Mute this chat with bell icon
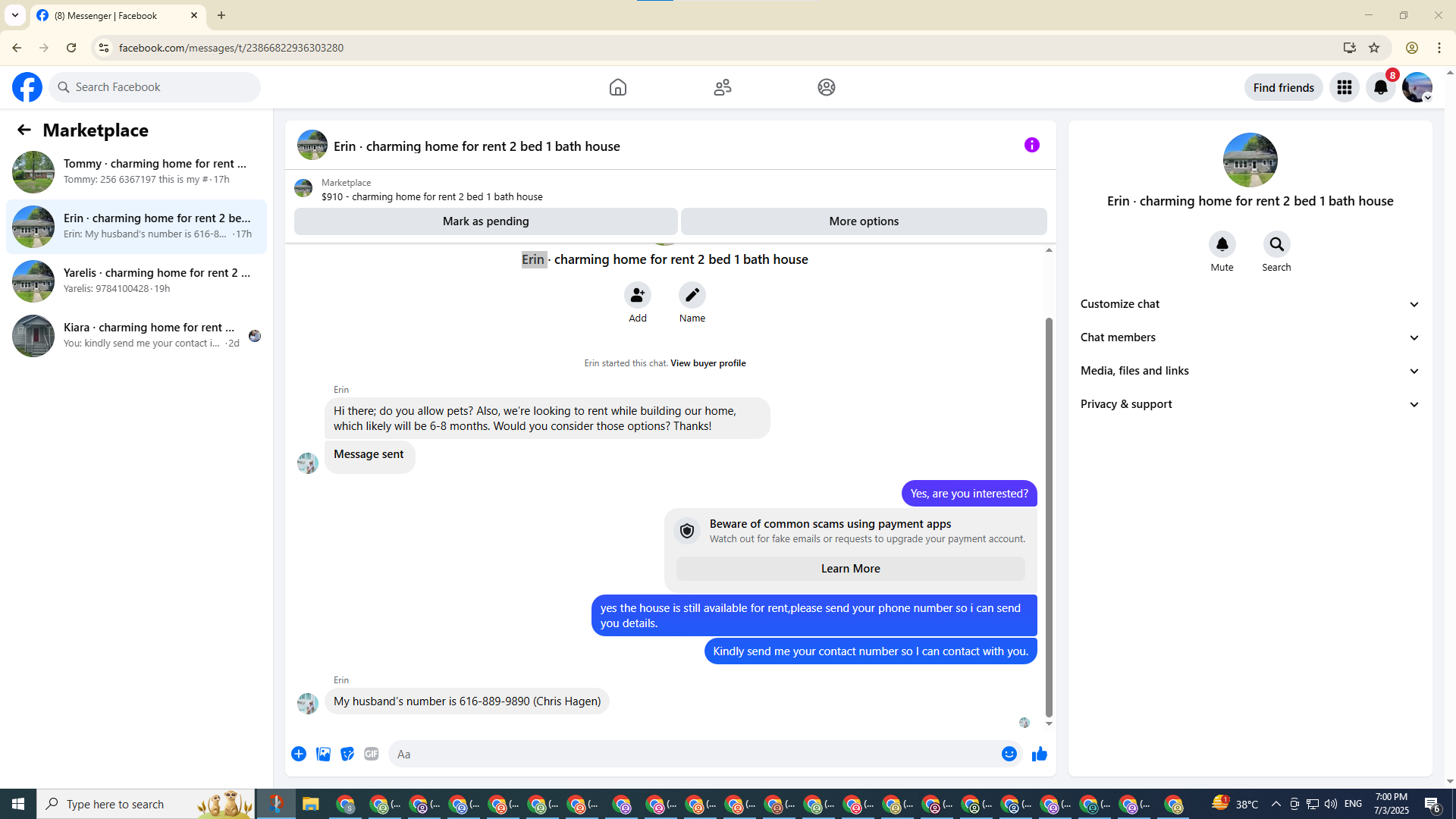This screenshot has height=819, width=1456. [1222, 244]
